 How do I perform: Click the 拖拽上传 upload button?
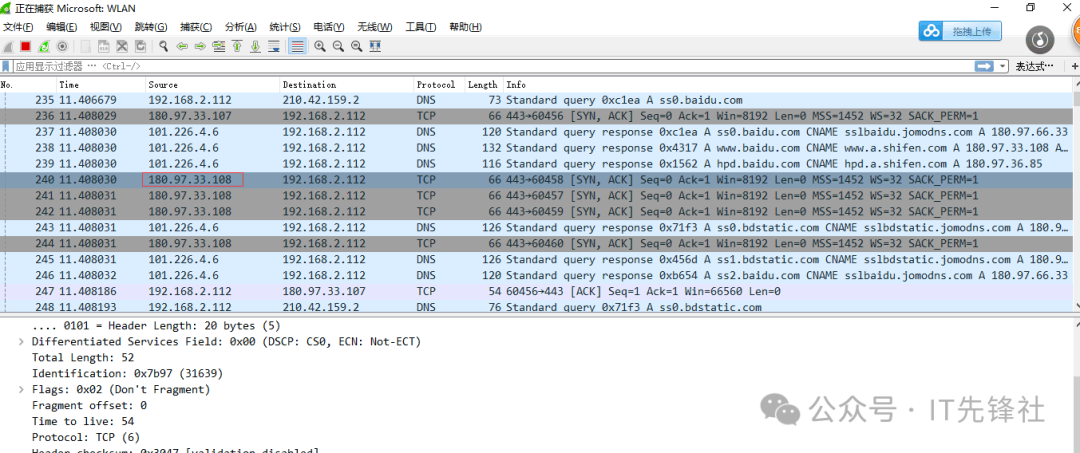point(960,32)
